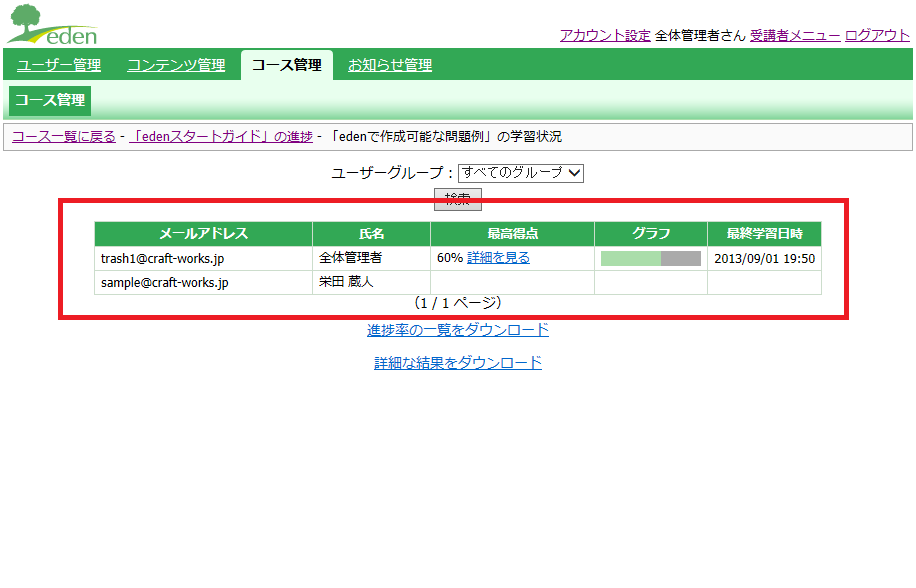Expand the すべてのグループ user group dropdown

click(521, 173)
